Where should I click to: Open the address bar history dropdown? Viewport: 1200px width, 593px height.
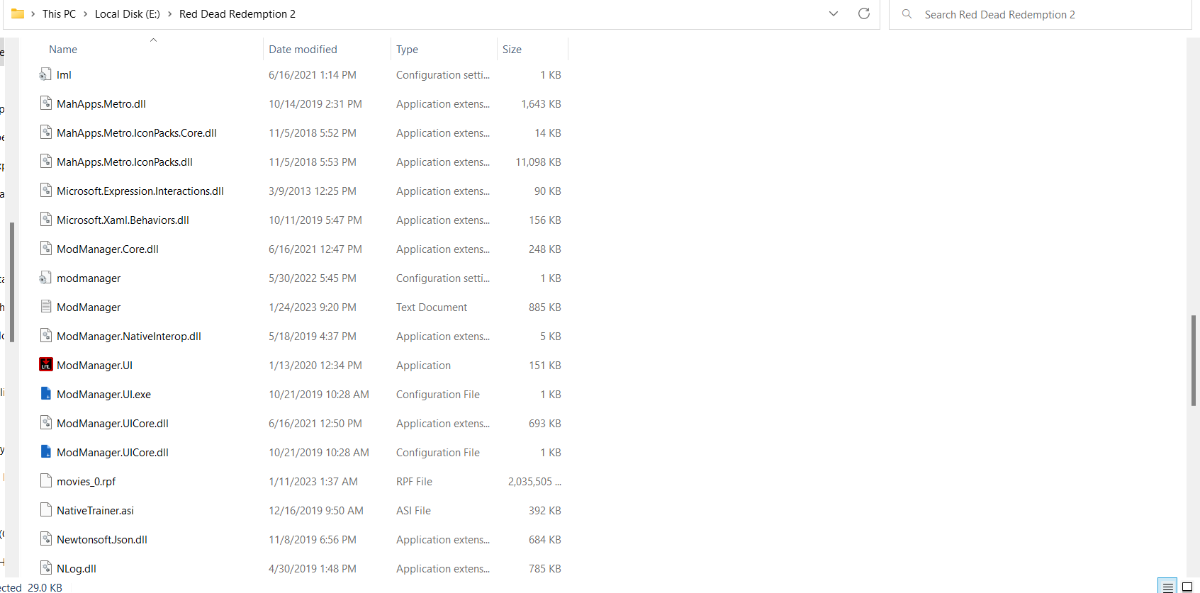[834, 14]
